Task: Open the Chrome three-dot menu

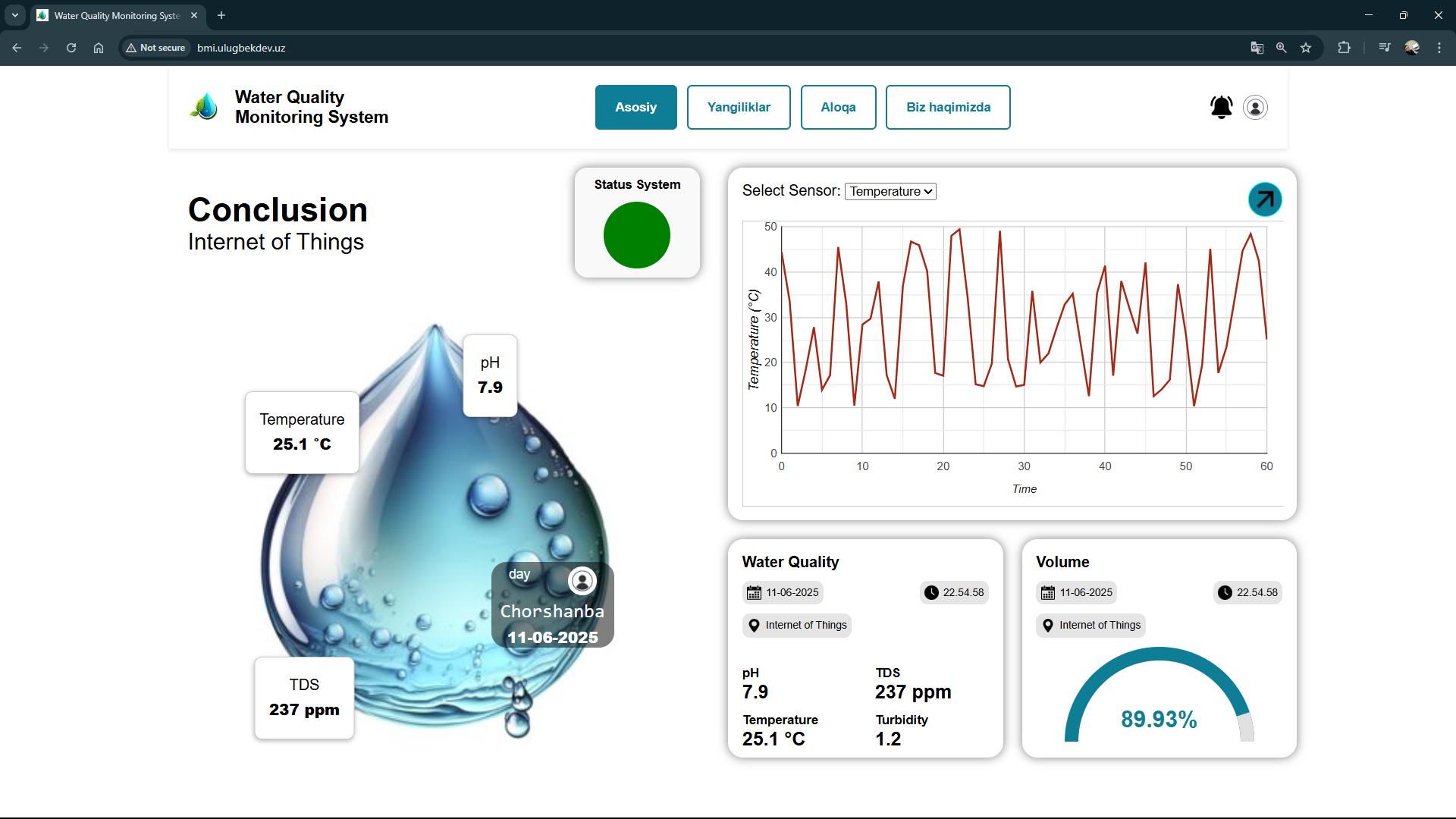Action: [1439, 48]
